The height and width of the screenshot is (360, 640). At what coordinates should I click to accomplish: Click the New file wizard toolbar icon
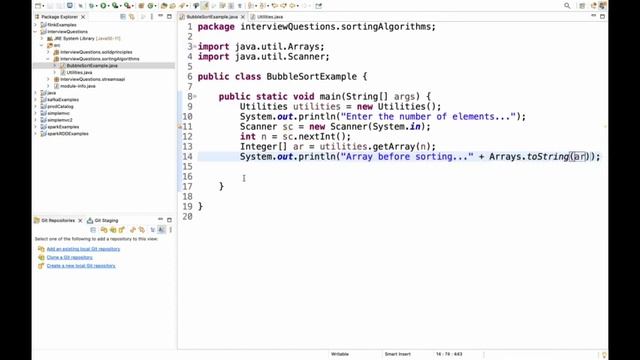pos(38,6)
